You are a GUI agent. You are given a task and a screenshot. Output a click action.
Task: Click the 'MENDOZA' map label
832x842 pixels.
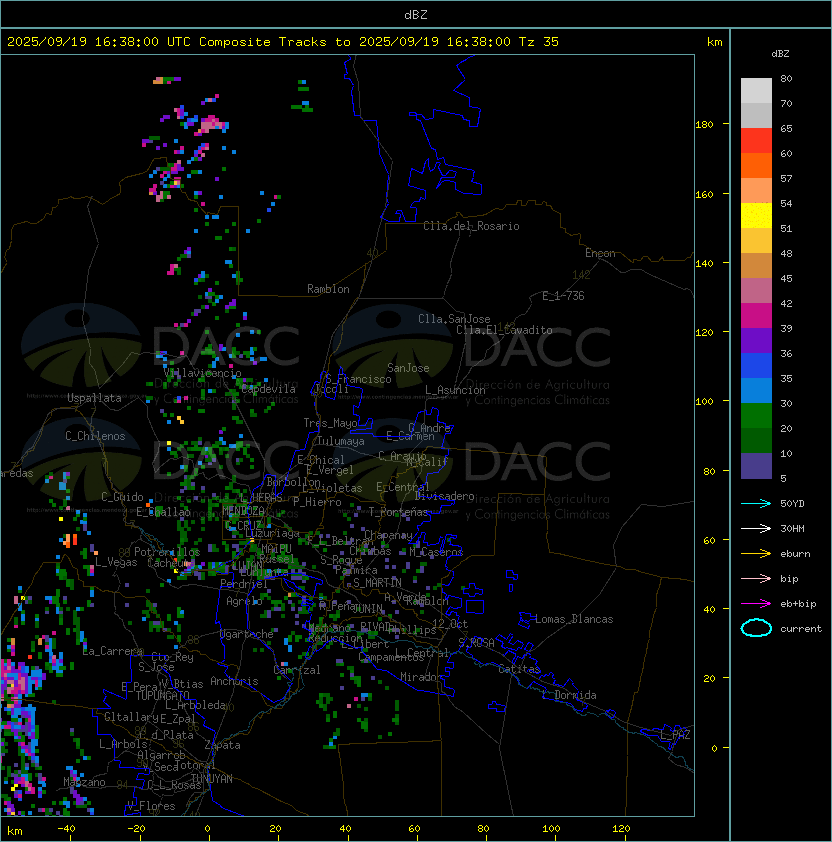click(243, 510)
